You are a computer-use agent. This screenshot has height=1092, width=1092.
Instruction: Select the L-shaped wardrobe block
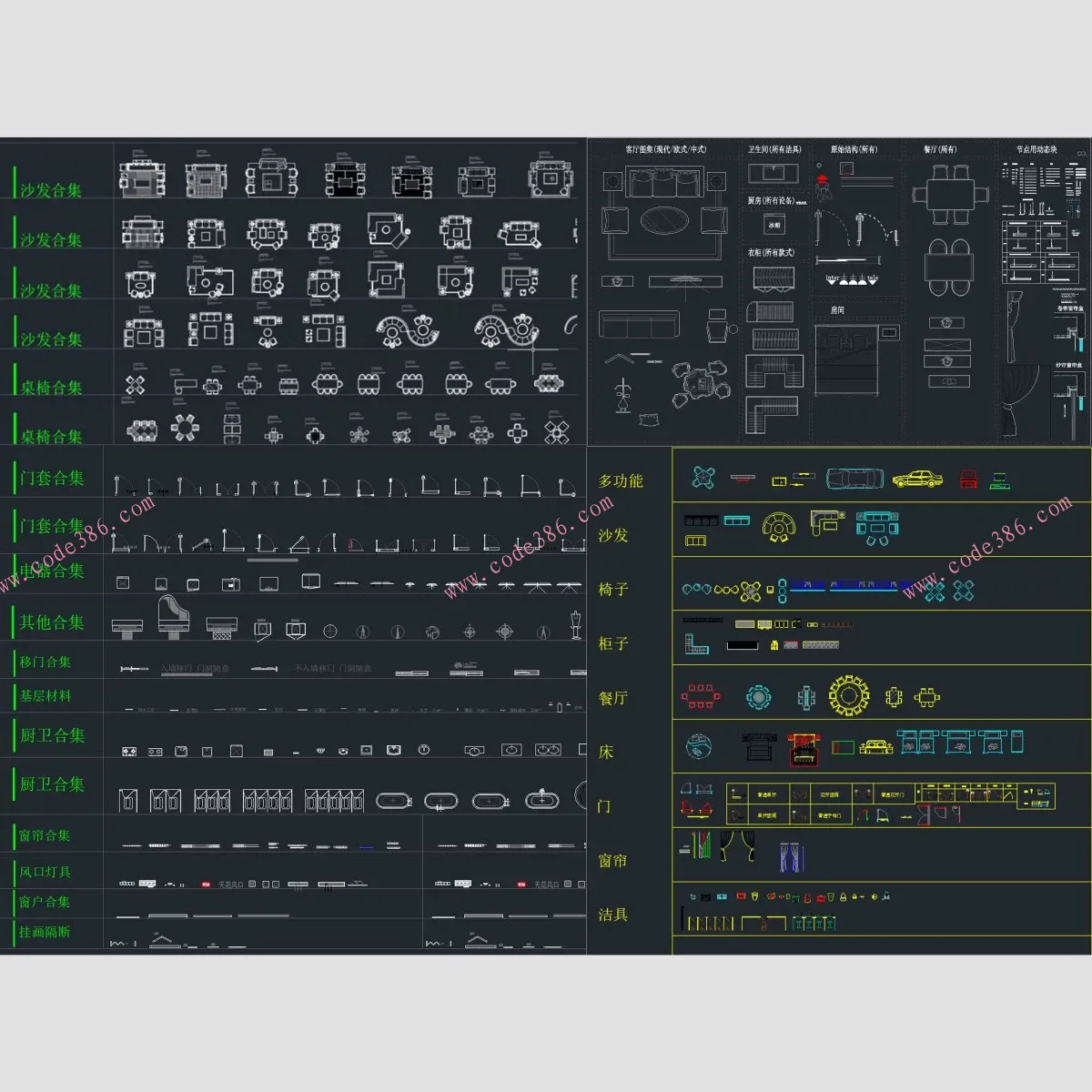click(x=772, y=414)
